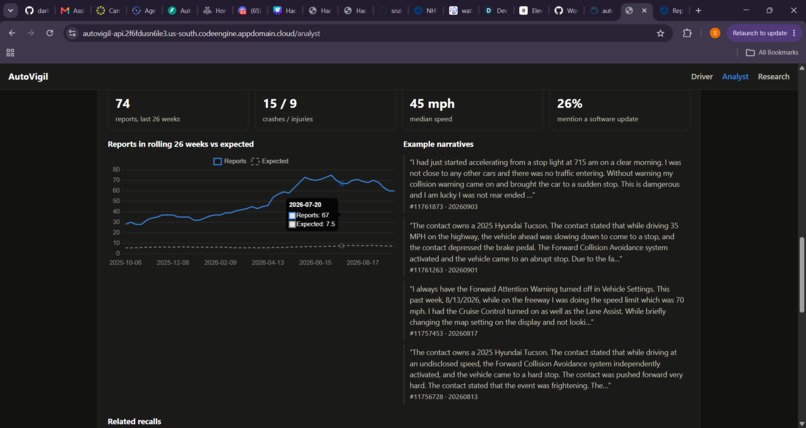This screenshot has height=428, width=806.
Task: Switch to the 'Age' tab
Action: coord(143,10)
